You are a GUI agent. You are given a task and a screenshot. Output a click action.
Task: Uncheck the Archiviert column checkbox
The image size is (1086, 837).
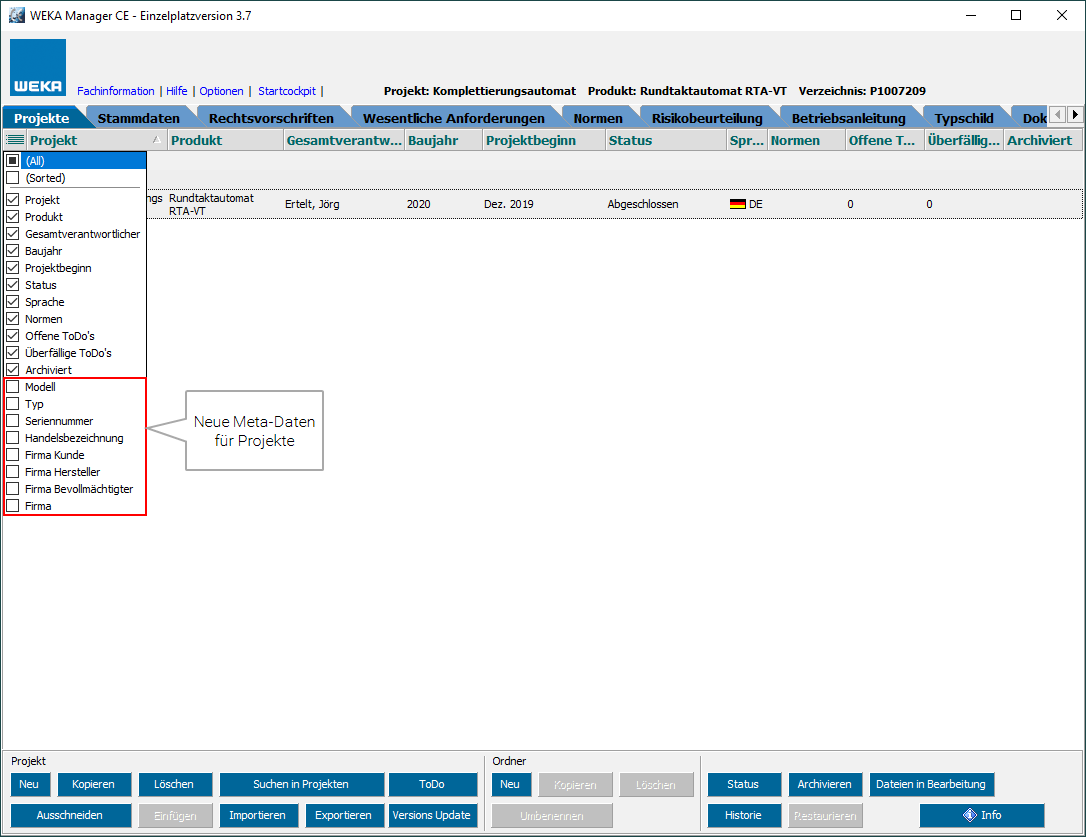pyautogui.click(x=13, y=370)
